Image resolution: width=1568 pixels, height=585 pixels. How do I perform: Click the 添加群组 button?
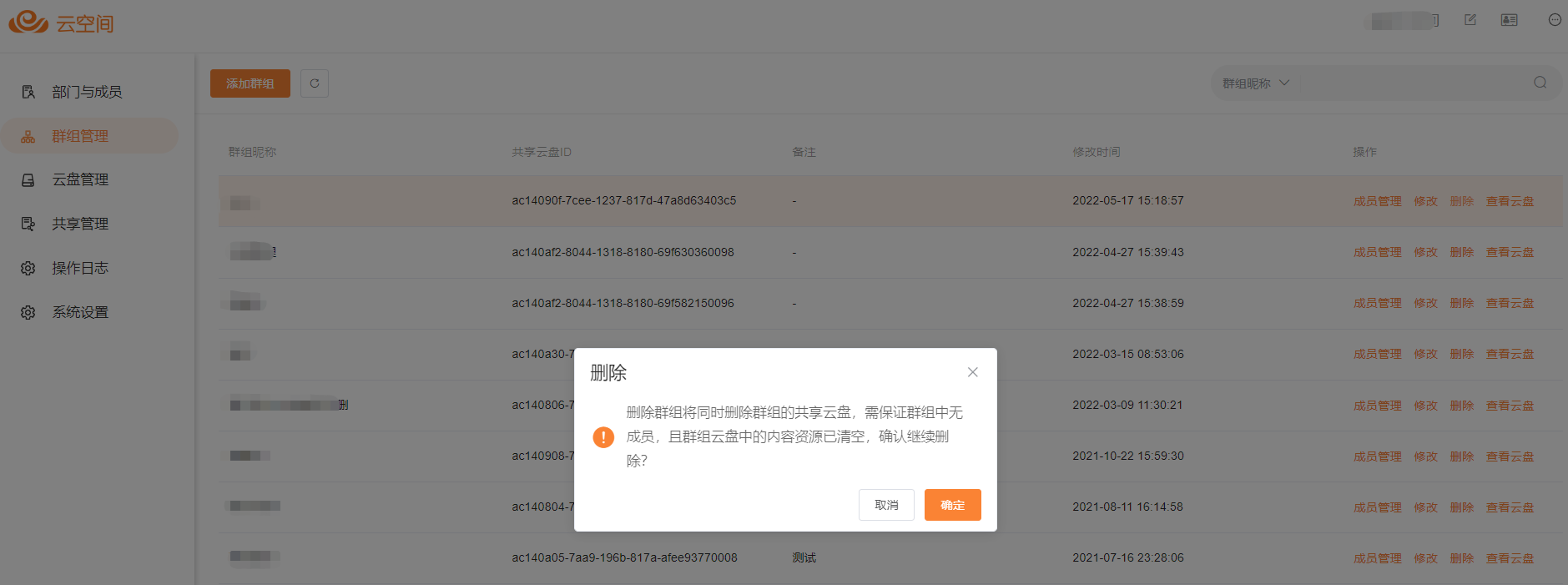[250, 83]
